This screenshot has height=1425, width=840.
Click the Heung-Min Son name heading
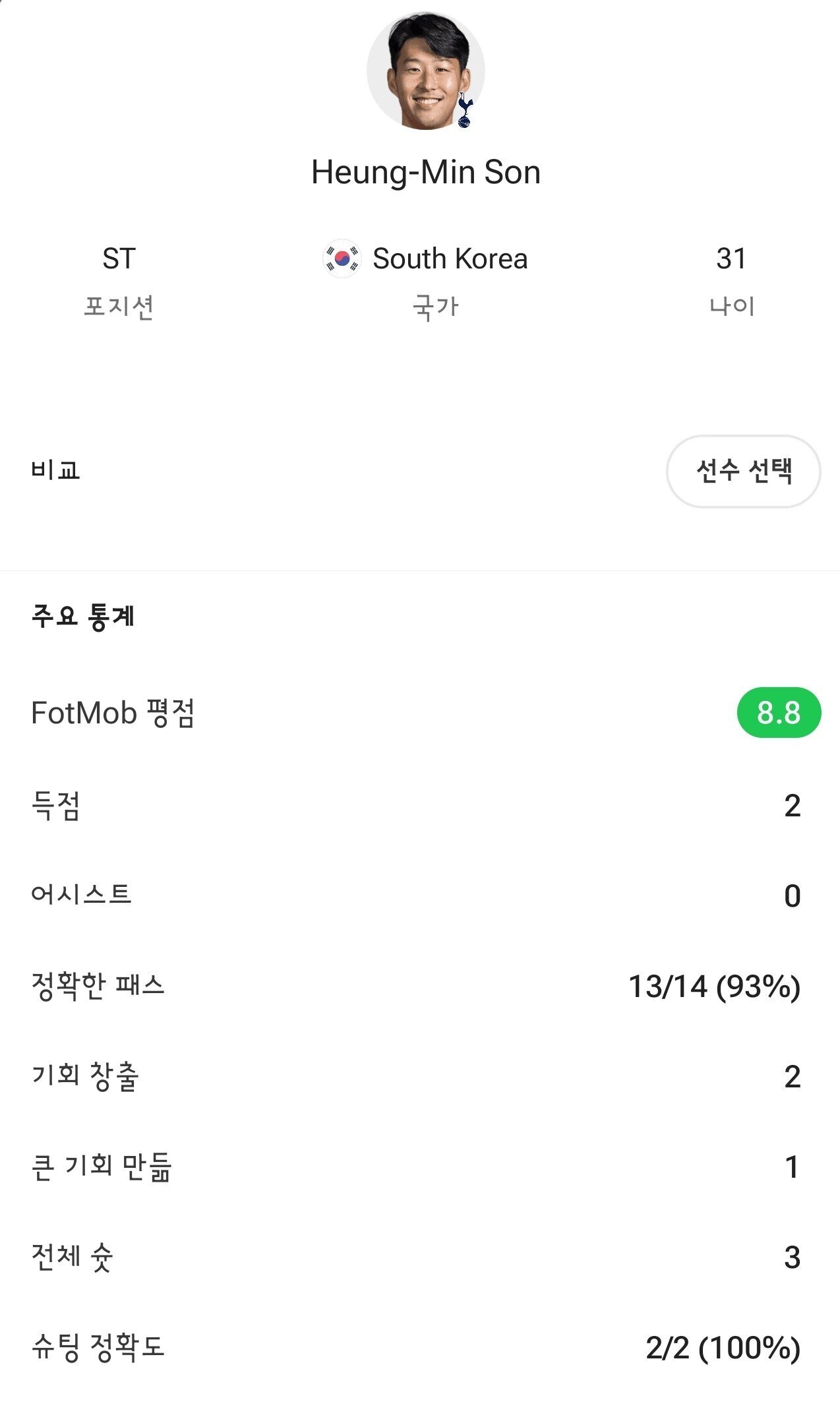(x=425, y=172)
